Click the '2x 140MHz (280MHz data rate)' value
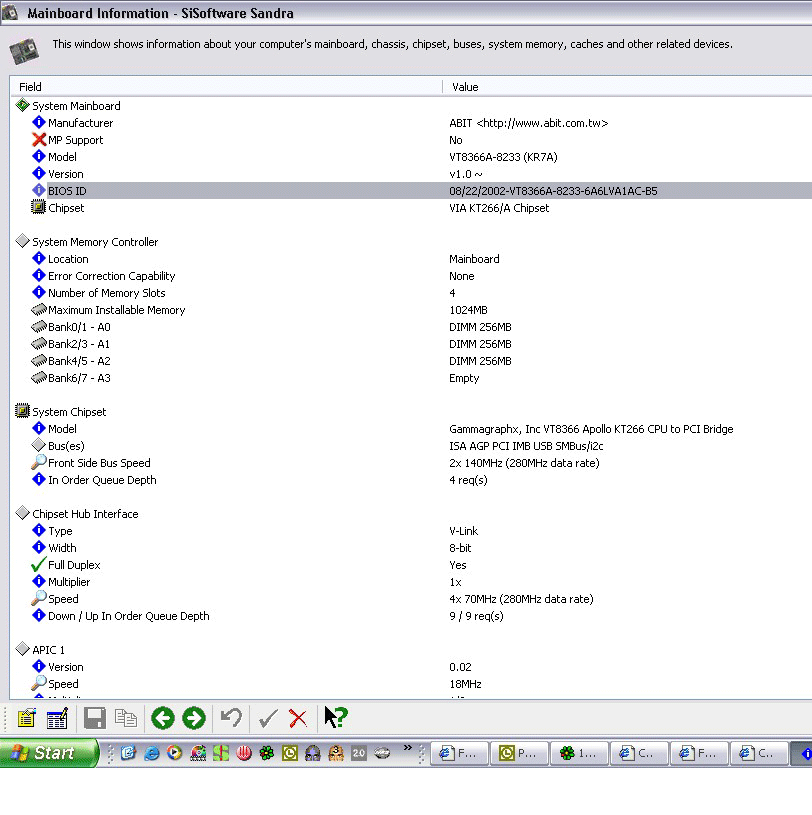This screenshot has width=812, height=815. pyautogui.click(x=524, y=463)
